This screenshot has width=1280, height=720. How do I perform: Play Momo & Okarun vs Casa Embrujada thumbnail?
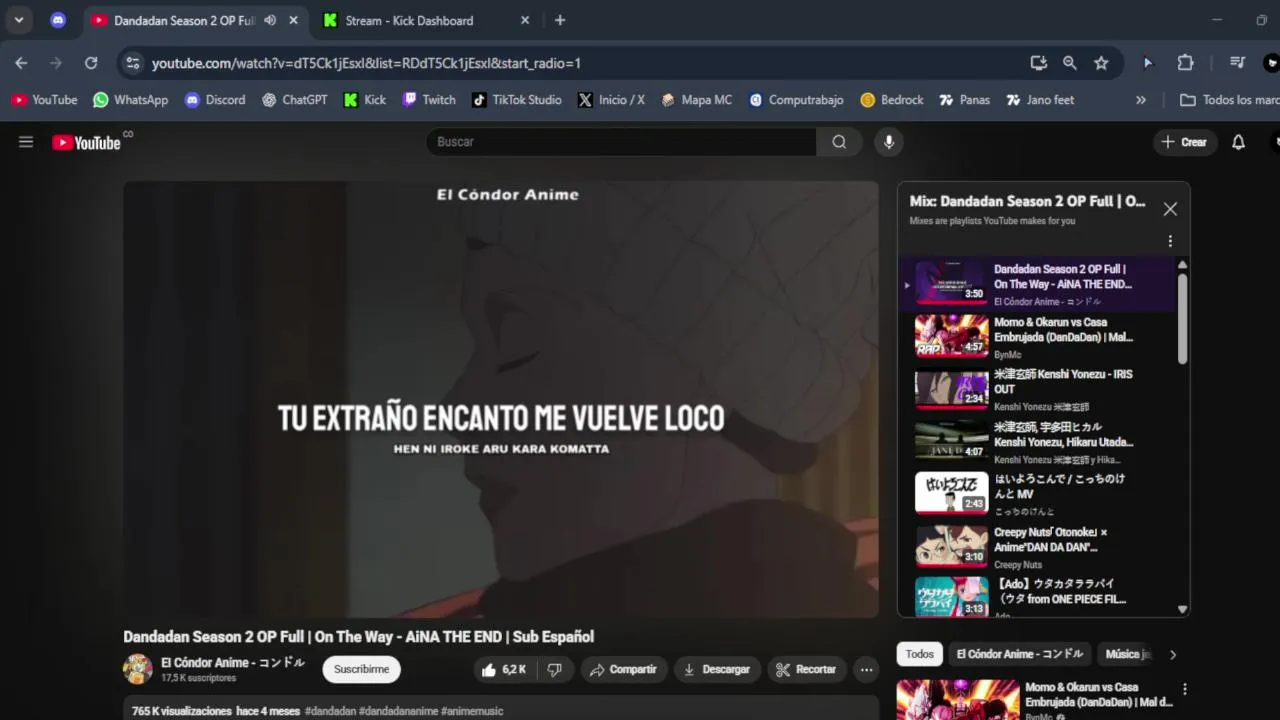point(951,336)
